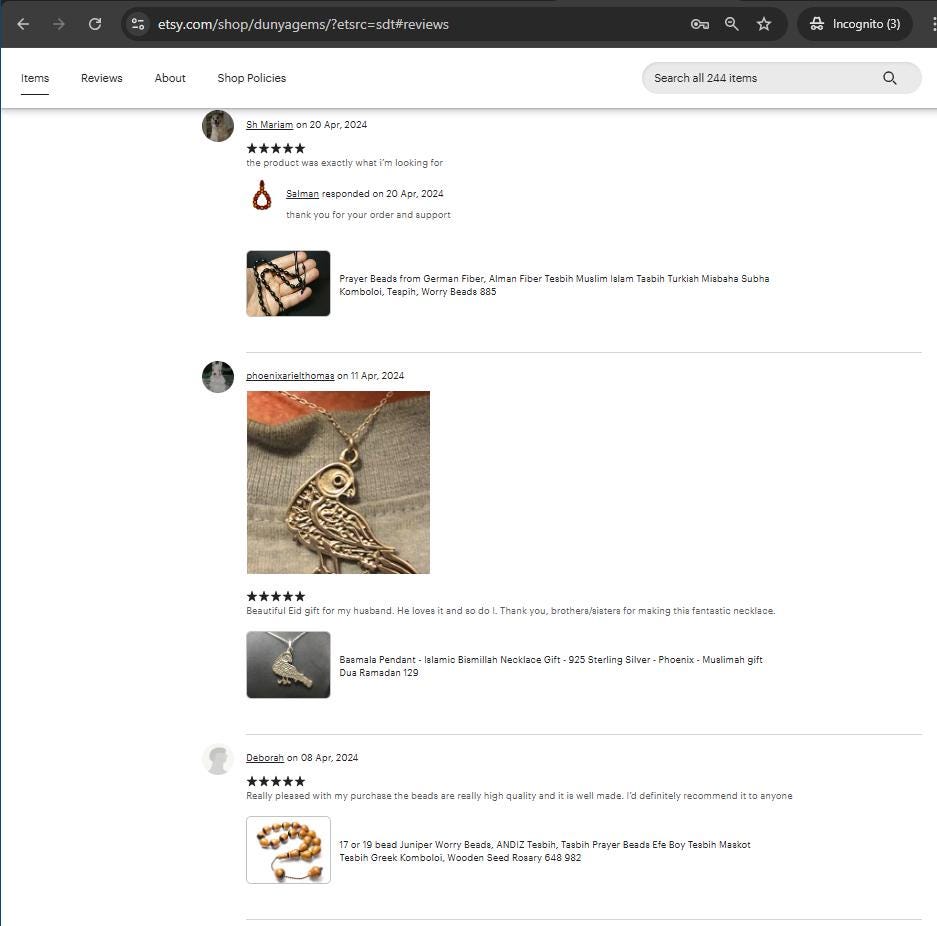Image resolution: width=937 pixels, height=926 pixels.
Task: Click 'responded on 20 Apr, 2024' text
Action: (x=382, y=194)
